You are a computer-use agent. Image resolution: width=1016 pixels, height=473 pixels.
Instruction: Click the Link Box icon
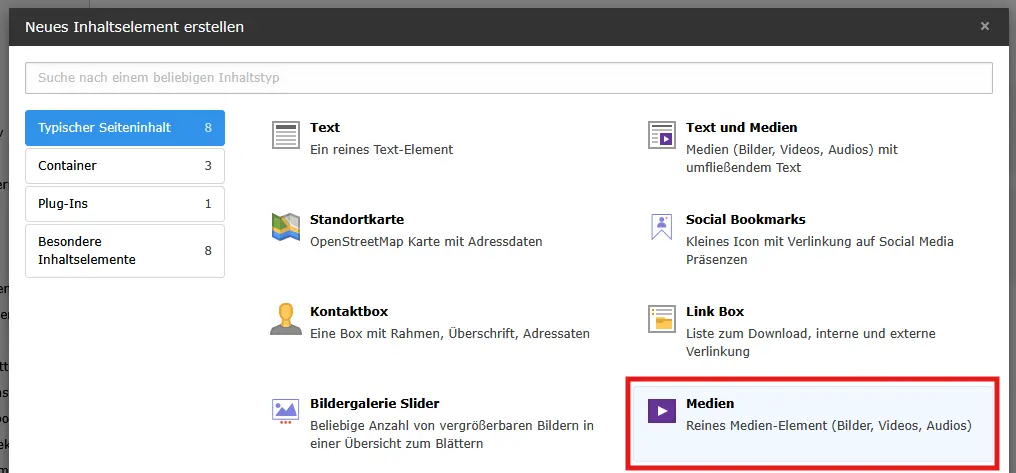click(661, 319)
